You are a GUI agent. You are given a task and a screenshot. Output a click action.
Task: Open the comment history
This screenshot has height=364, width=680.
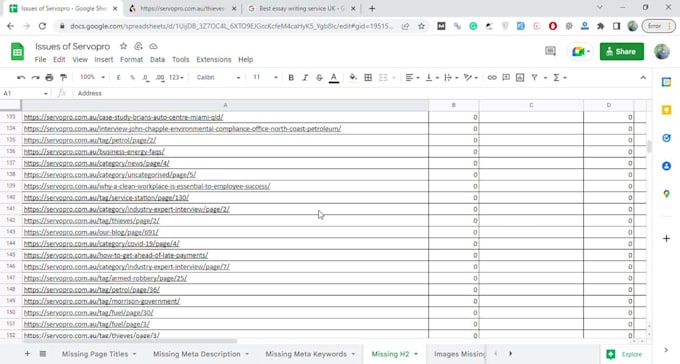550,51
